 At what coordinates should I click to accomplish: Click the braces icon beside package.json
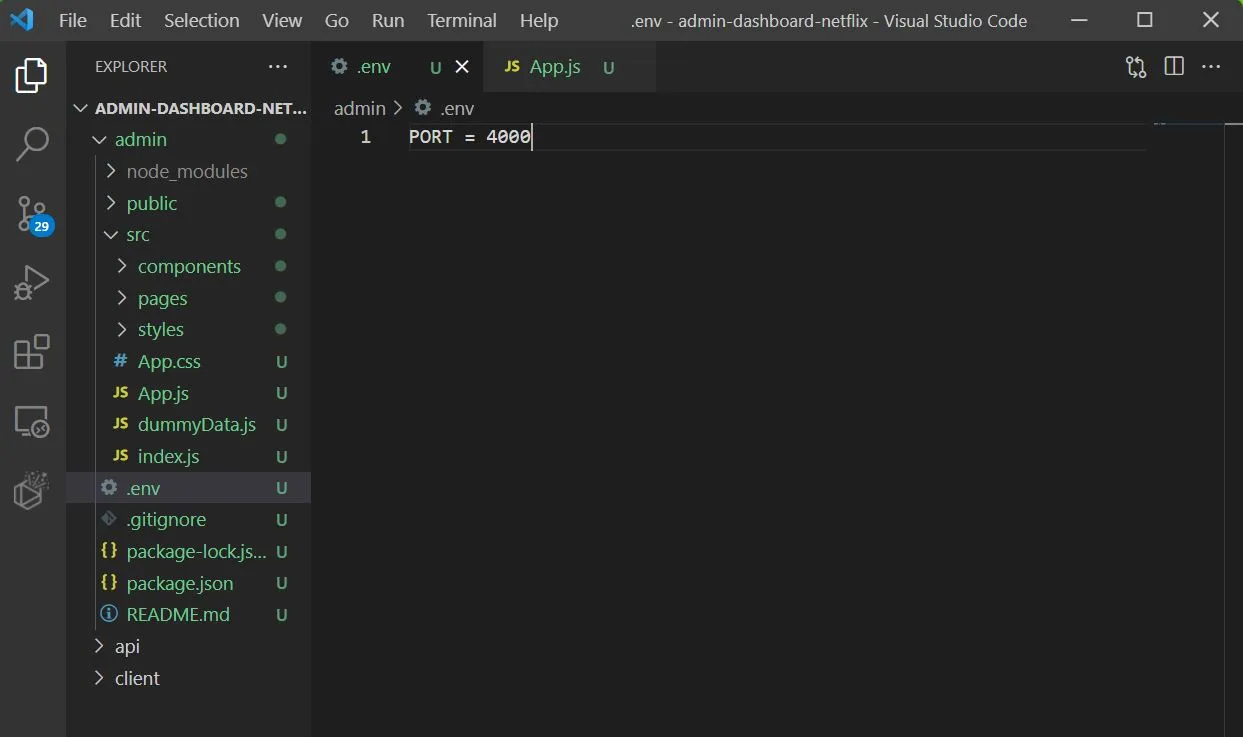click(109, 583)
